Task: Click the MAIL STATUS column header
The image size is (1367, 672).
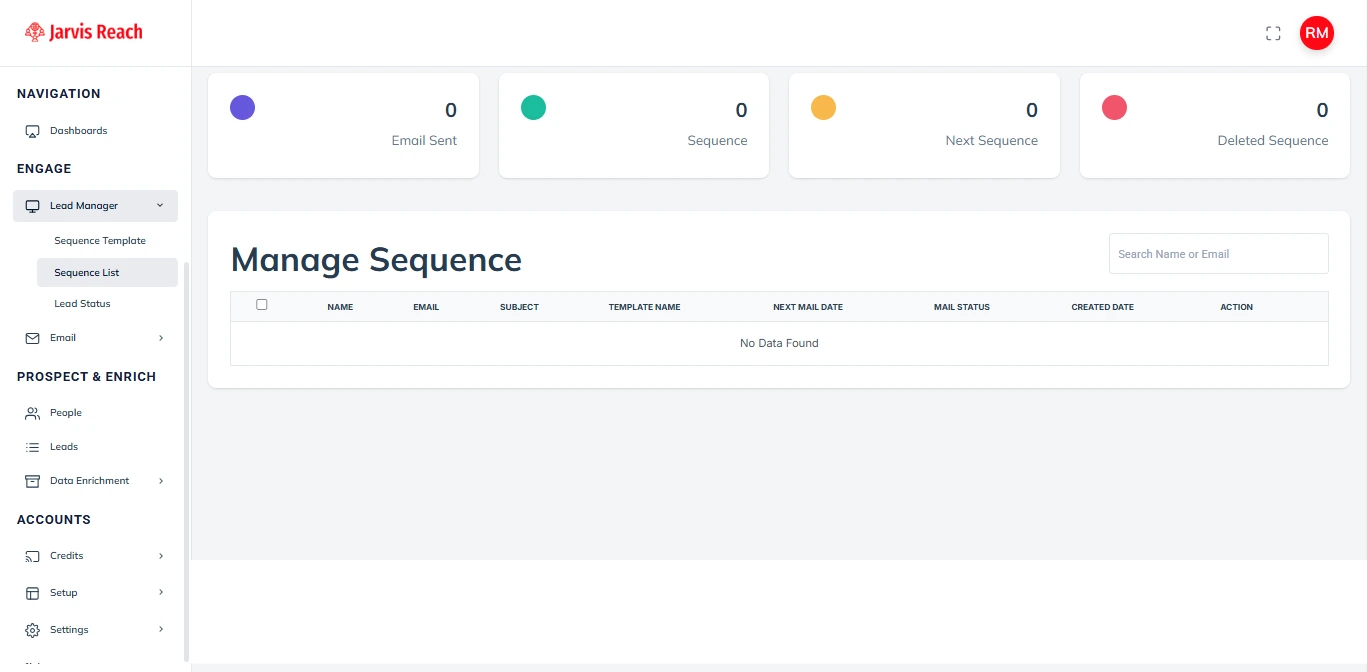Action: click(x=962, y=307)
